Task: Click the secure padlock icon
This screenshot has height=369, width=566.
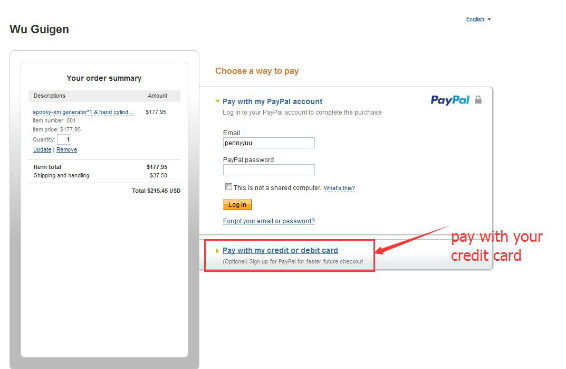Action: point(478,100)
